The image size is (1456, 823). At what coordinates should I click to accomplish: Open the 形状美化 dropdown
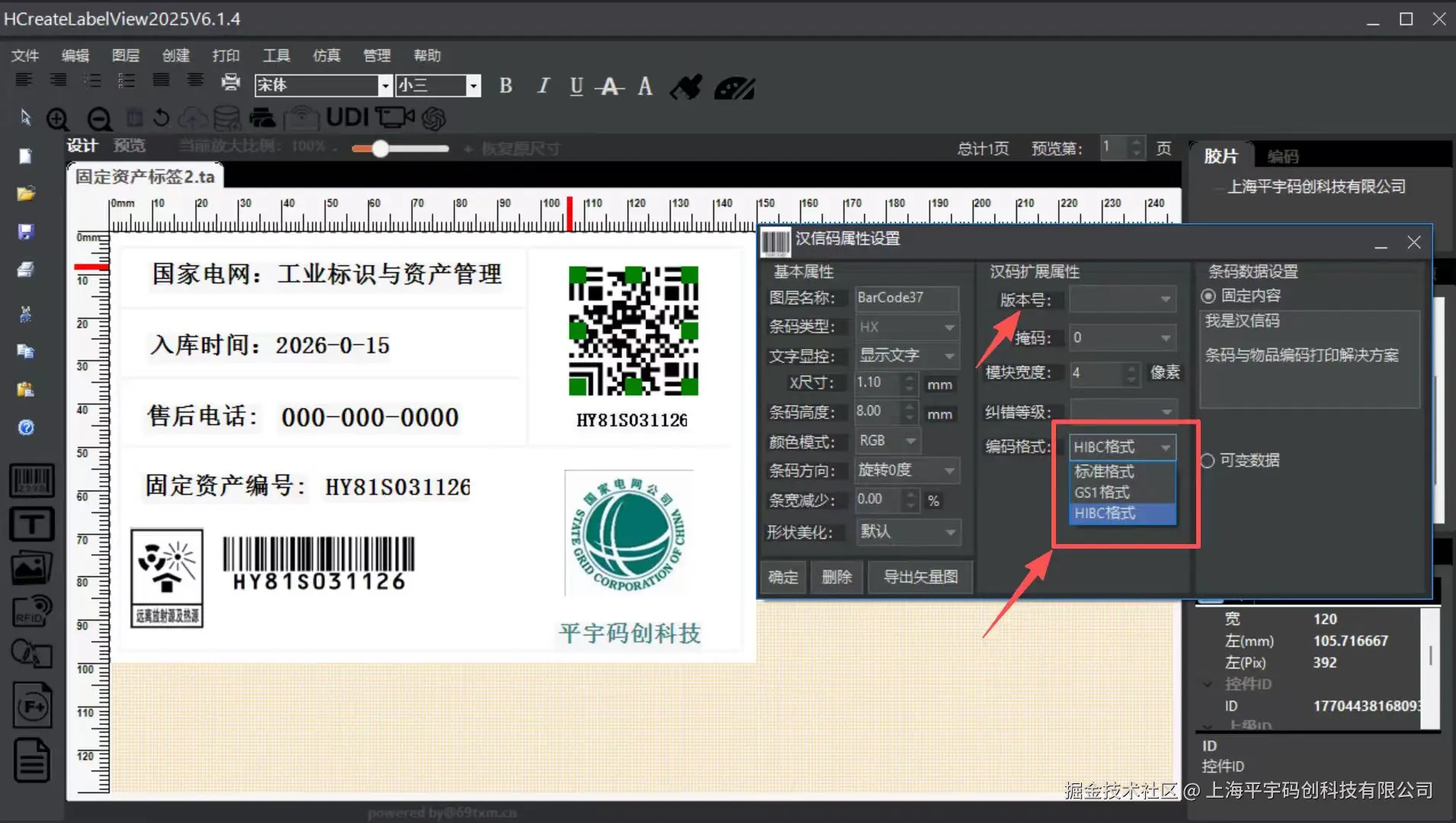pos(907,532)
